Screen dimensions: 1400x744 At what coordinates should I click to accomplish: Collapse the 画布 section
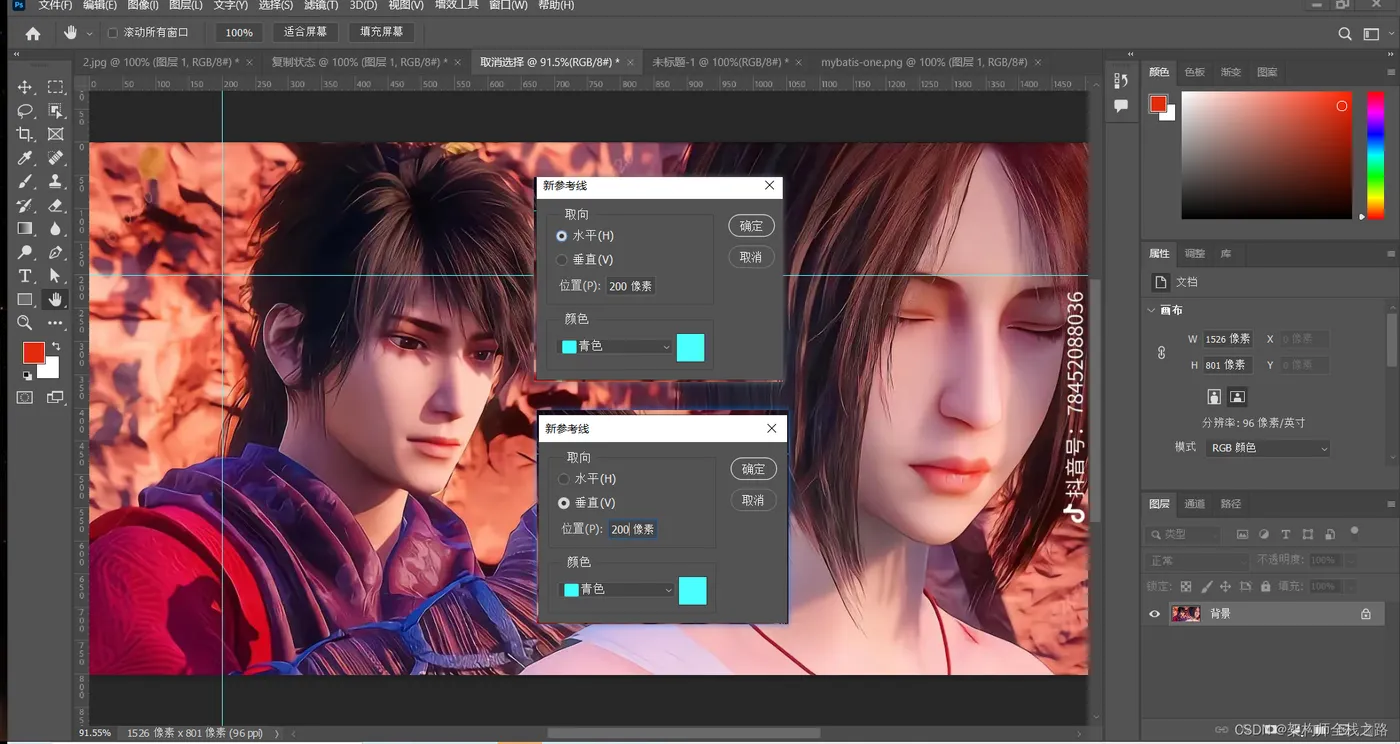(x=1152, y=310)
